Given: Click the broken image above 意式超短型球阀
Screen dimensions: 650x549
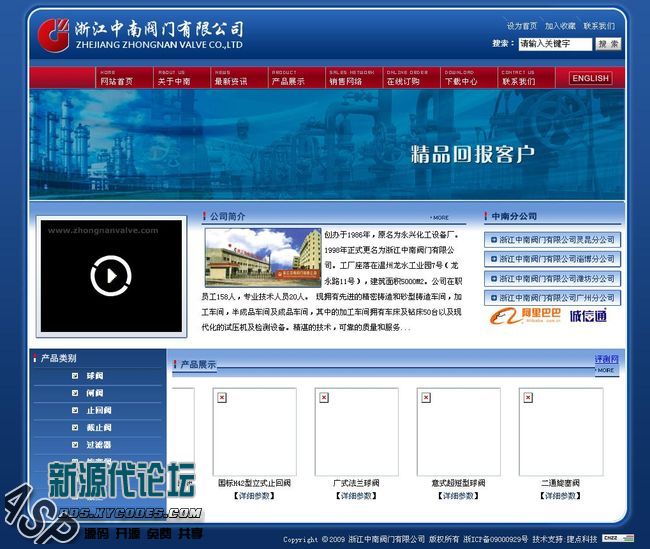Looking at the screenshot, I should pos(458,432).
